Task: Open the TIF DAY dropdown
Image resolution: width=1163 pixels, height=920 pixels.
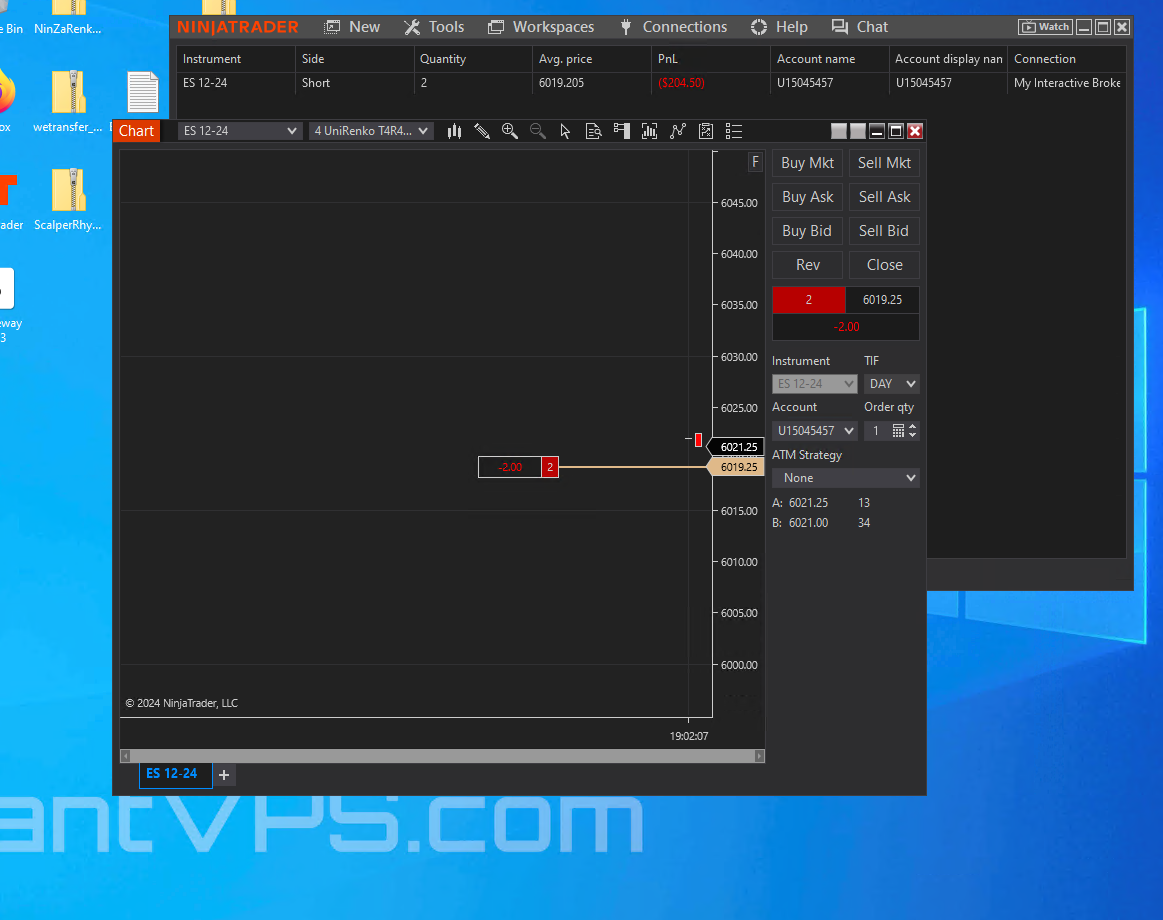Action: (x=892, y=384)
